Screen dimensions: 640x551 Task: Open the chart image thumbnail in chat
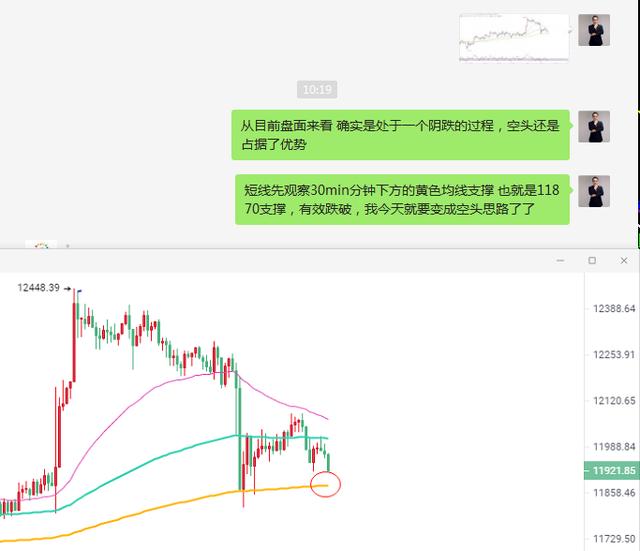coord(514,38)
